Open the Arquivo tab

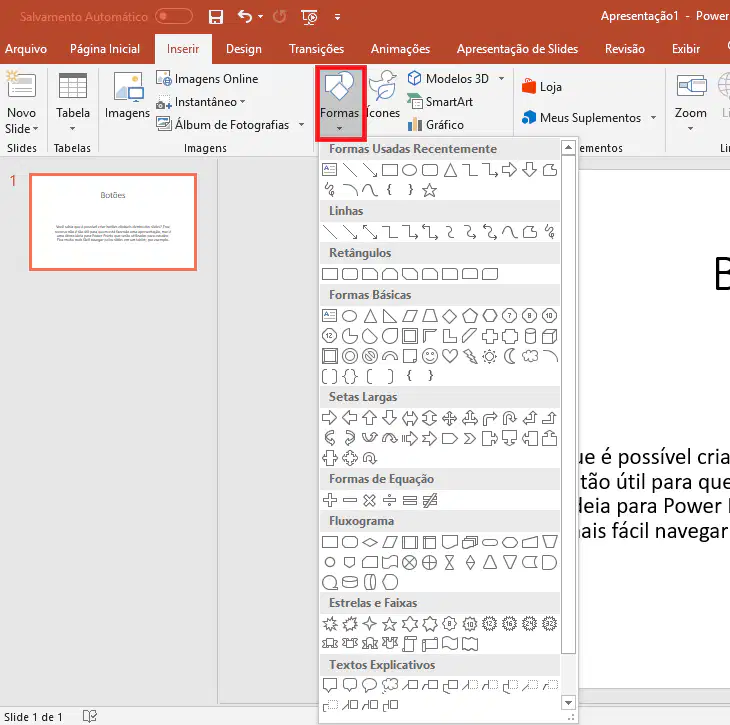click(x=26, y=49)
